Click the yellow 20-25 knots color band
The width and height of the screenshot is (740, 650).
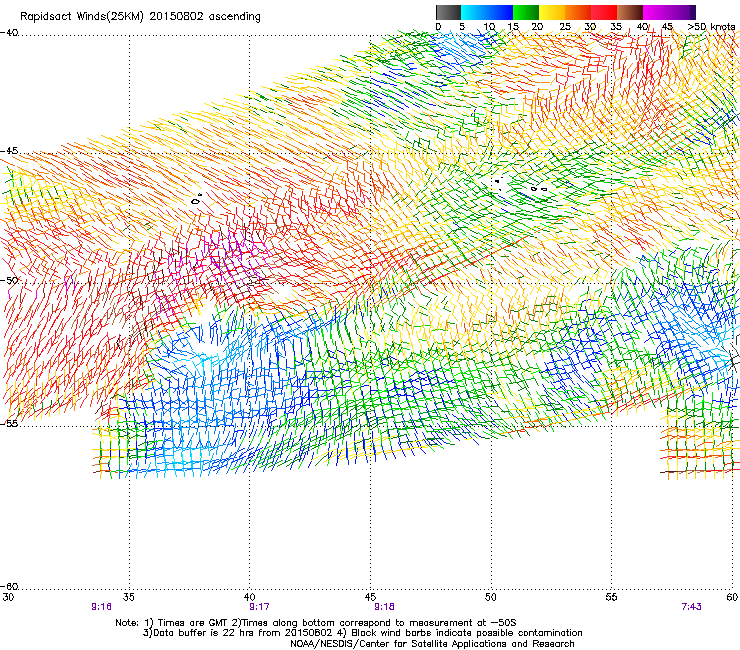point(552,12)
